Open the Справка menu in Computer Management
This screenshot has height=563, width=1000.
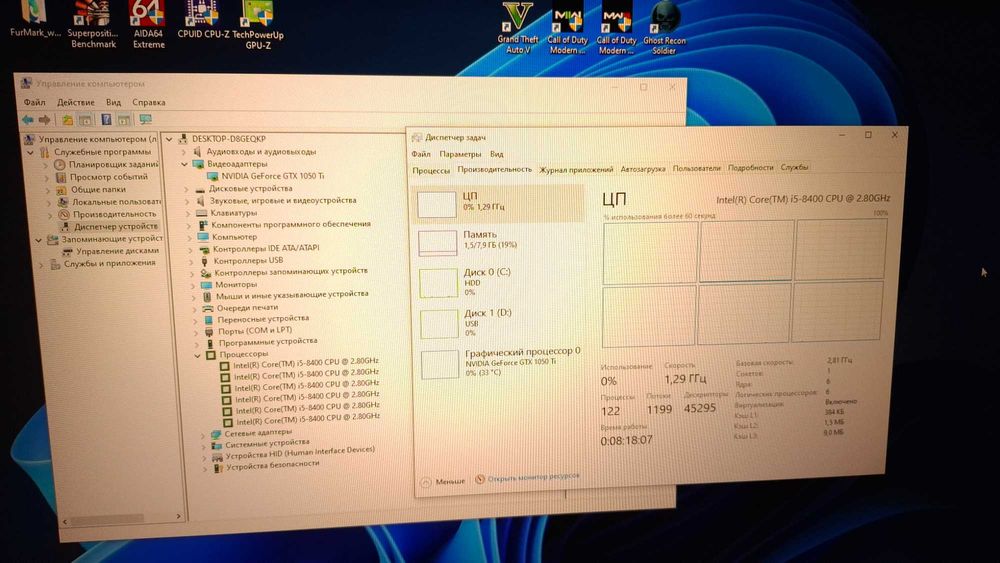tap(149, 102)
